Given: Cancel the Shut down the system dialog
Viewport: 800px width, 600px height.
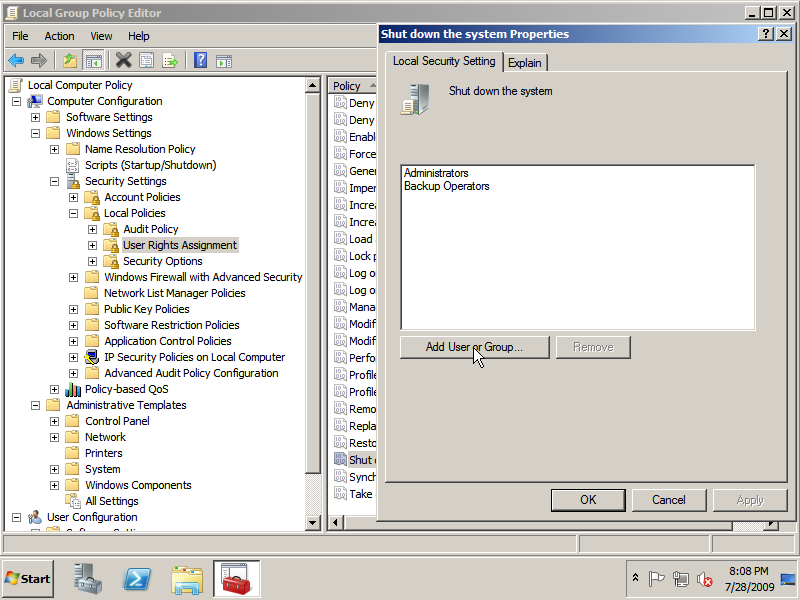Looking at the screenshot, I should (668, 500).
